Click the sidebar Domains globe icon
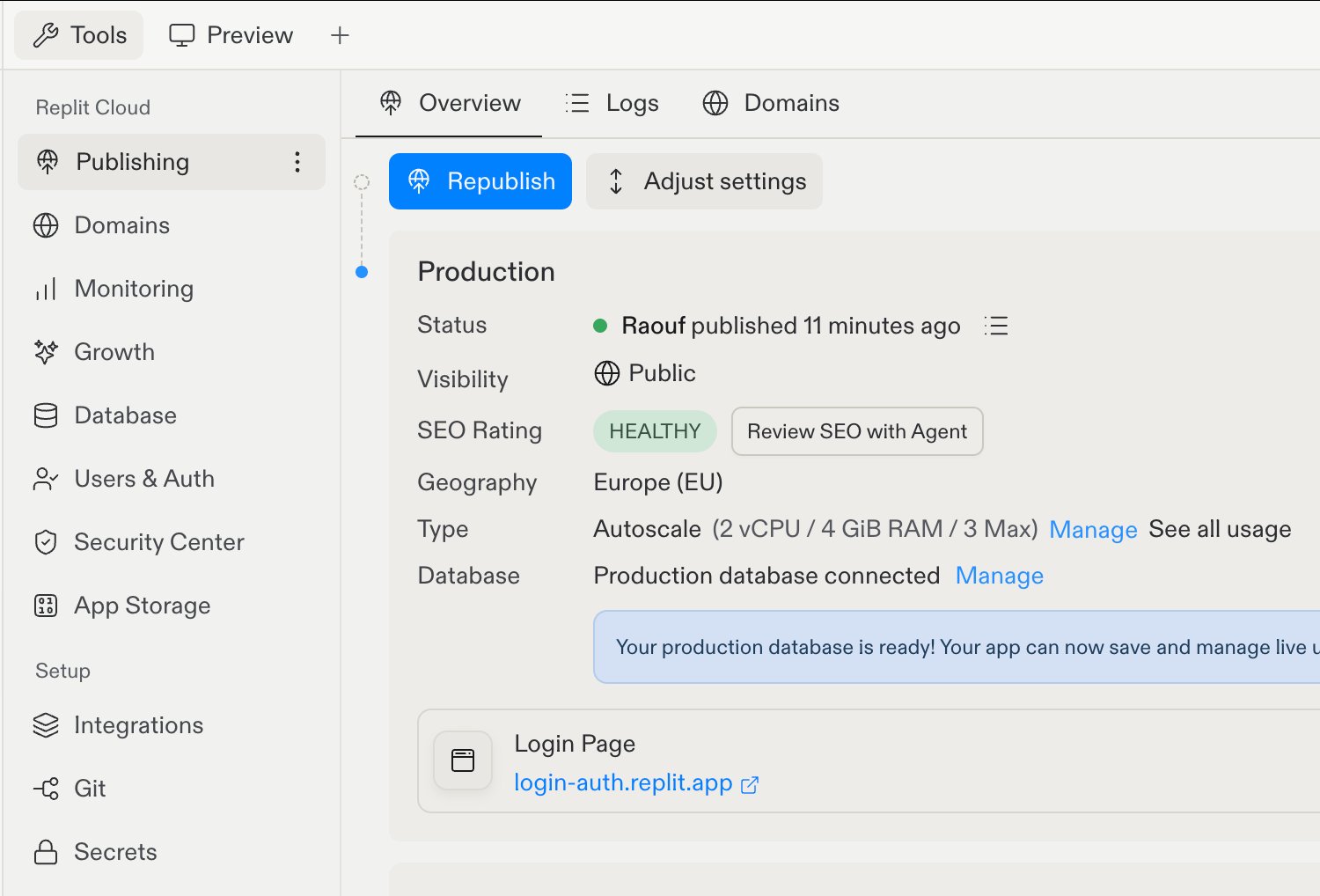 point(46,225)
